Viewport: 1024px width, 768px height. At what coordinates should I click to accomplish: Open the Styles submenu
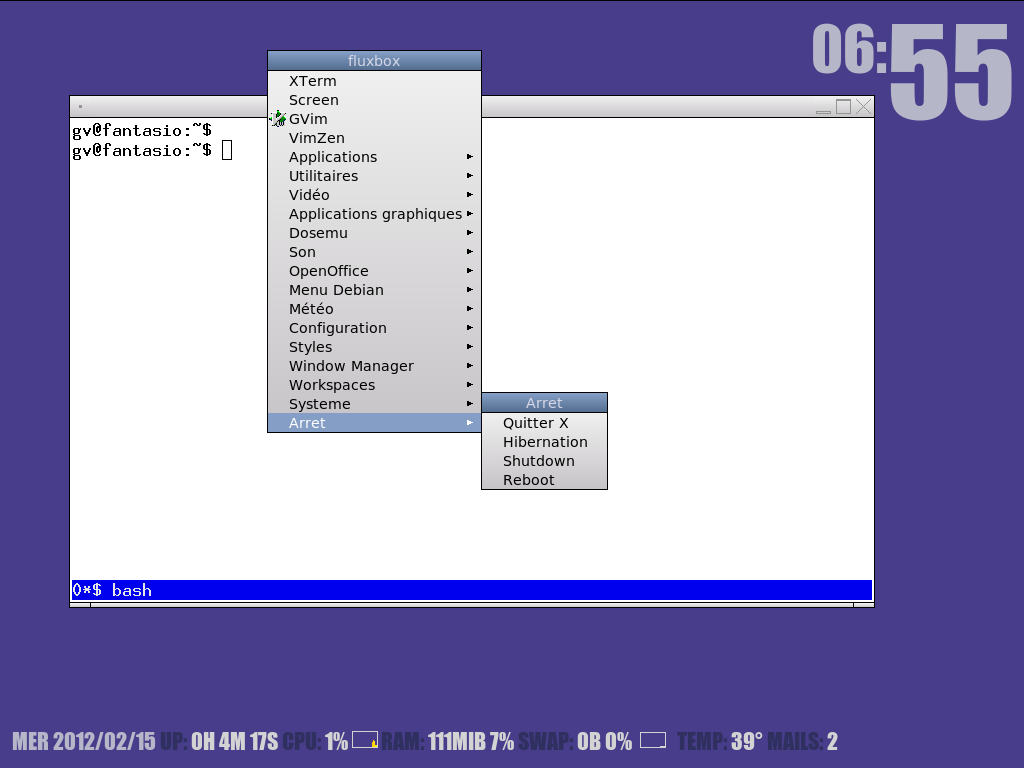point(374,346)
